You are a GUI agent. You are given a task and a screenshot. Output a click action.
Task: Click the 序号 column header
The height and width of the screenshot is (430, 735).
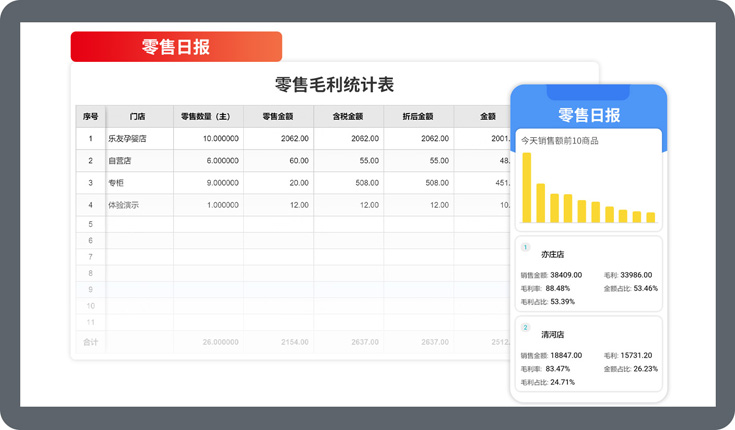click(90, 116)
